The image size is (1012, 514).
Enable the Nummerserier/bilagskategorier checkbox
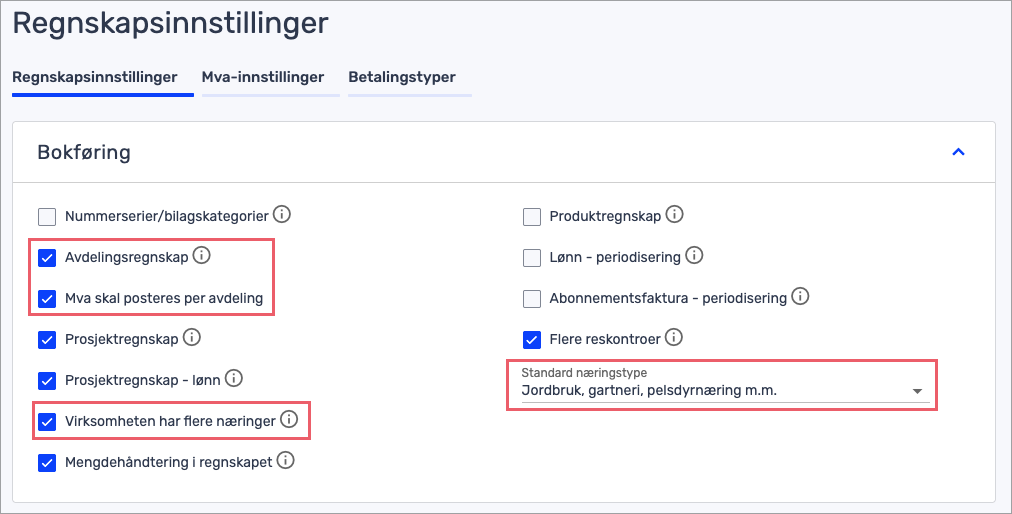(x=47, y=216)
